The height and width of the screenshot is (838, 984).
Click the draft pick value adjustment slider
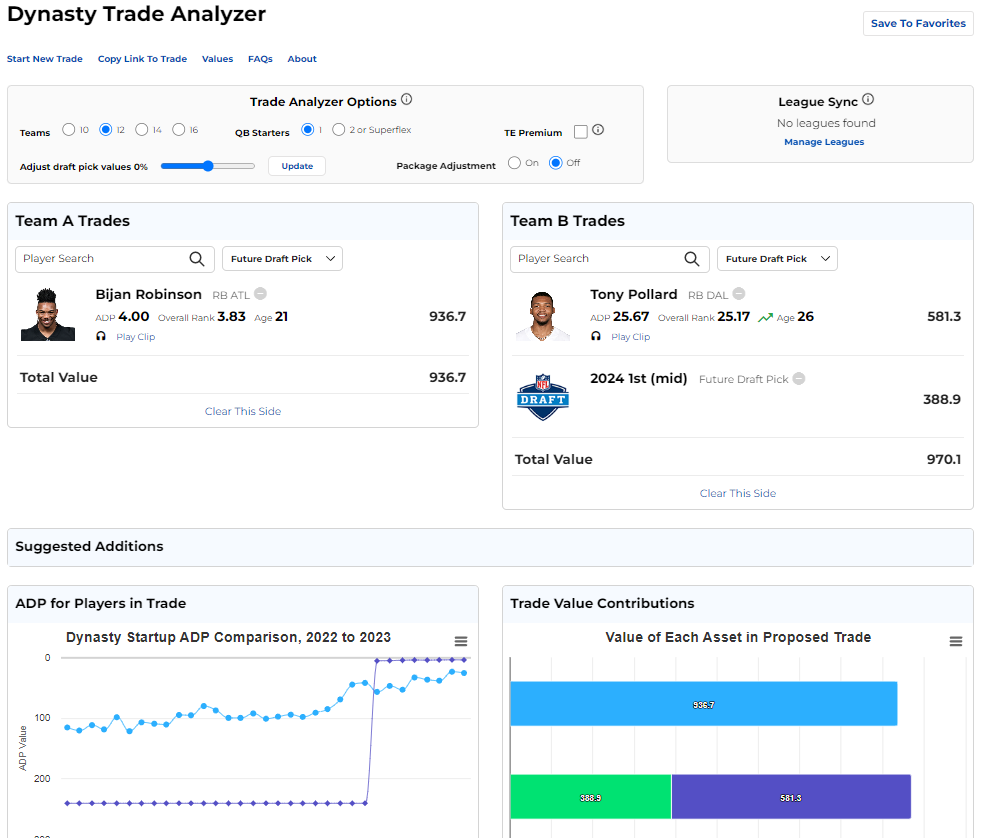point(208,166)
